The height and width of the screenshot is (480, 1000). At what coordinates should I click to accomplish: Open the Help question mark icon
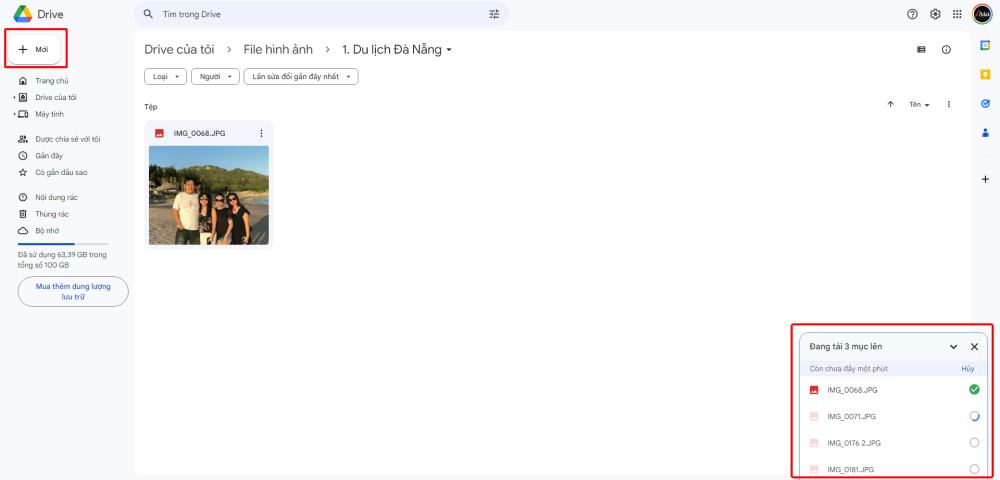point(912,14)
